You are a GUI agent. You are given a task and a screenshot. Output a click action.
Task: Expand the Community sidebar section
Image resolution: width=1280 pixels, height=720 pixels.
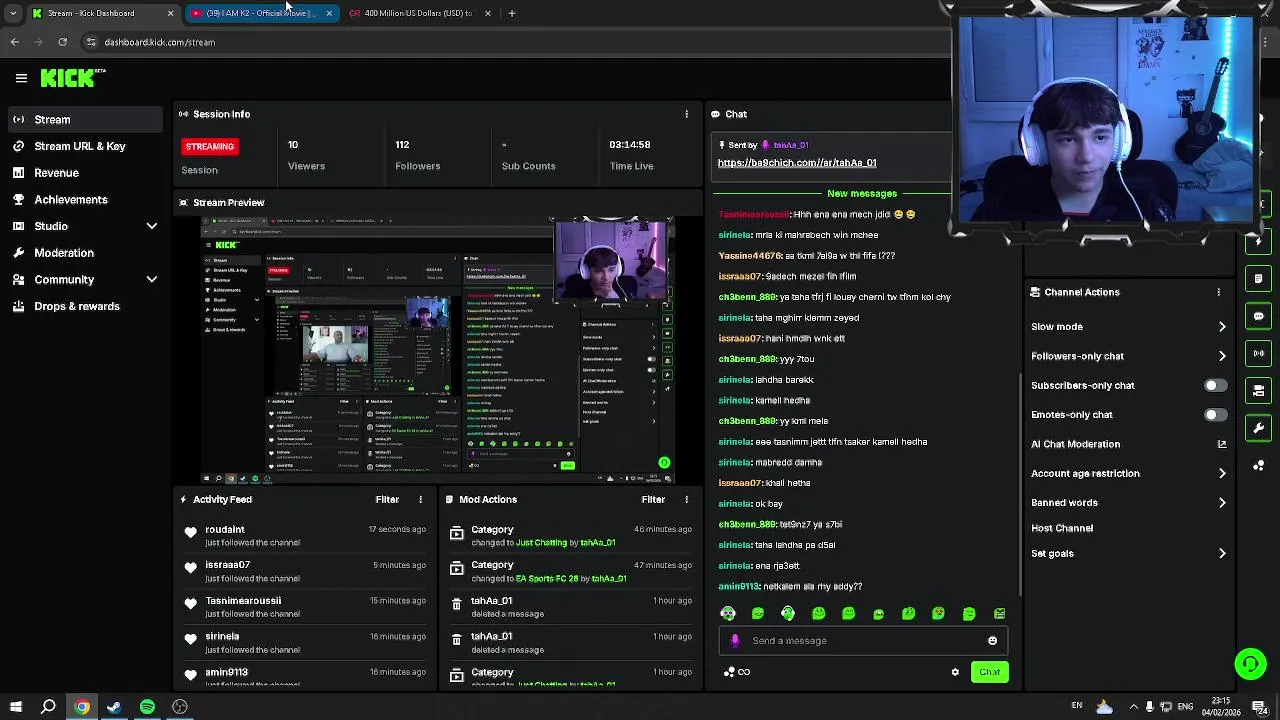pyautogui.click(x=152, y=280)
